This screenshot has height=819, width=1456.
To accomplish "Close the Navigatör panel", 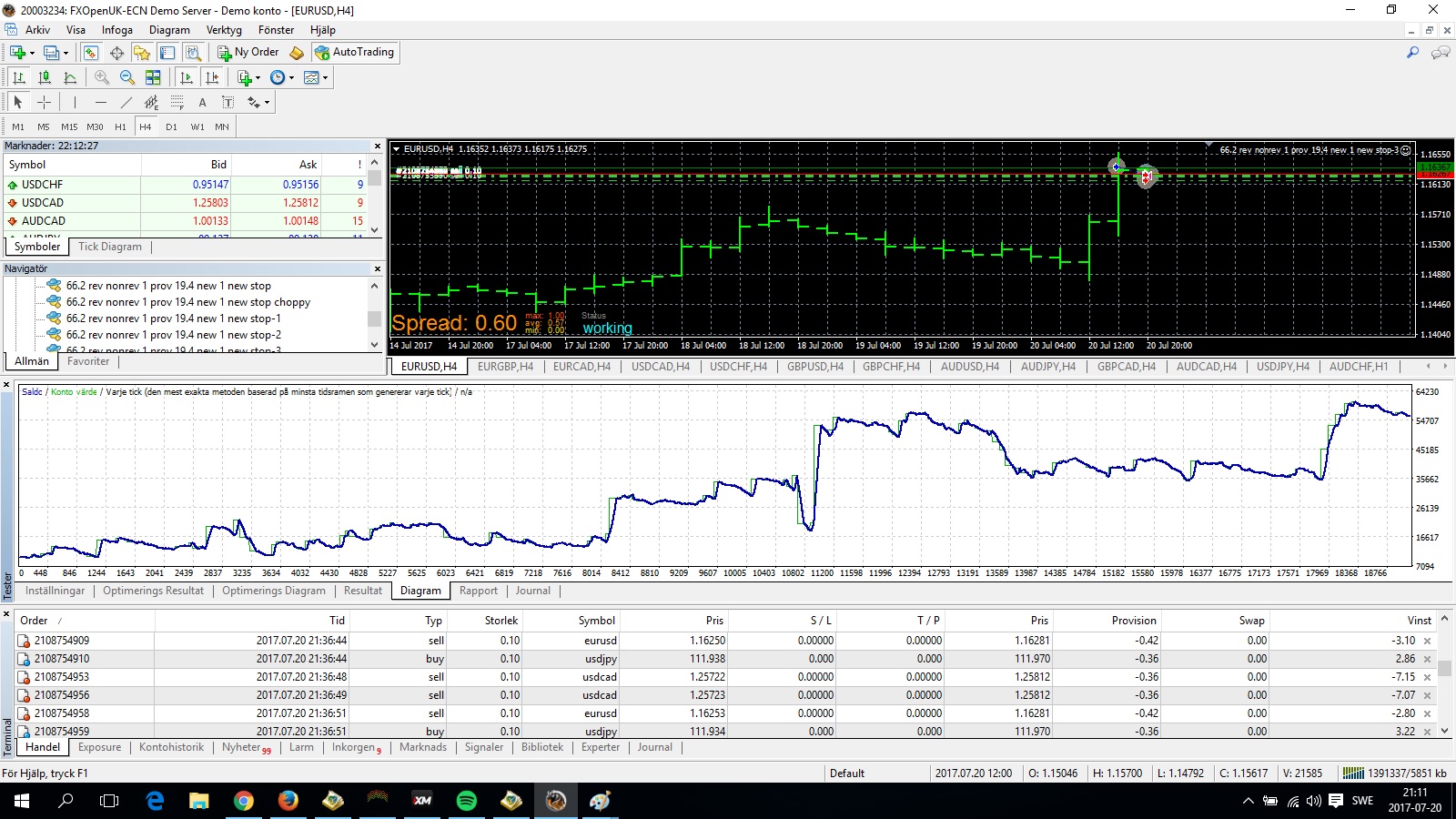I will pyautogui.click(x=378, y=268).
